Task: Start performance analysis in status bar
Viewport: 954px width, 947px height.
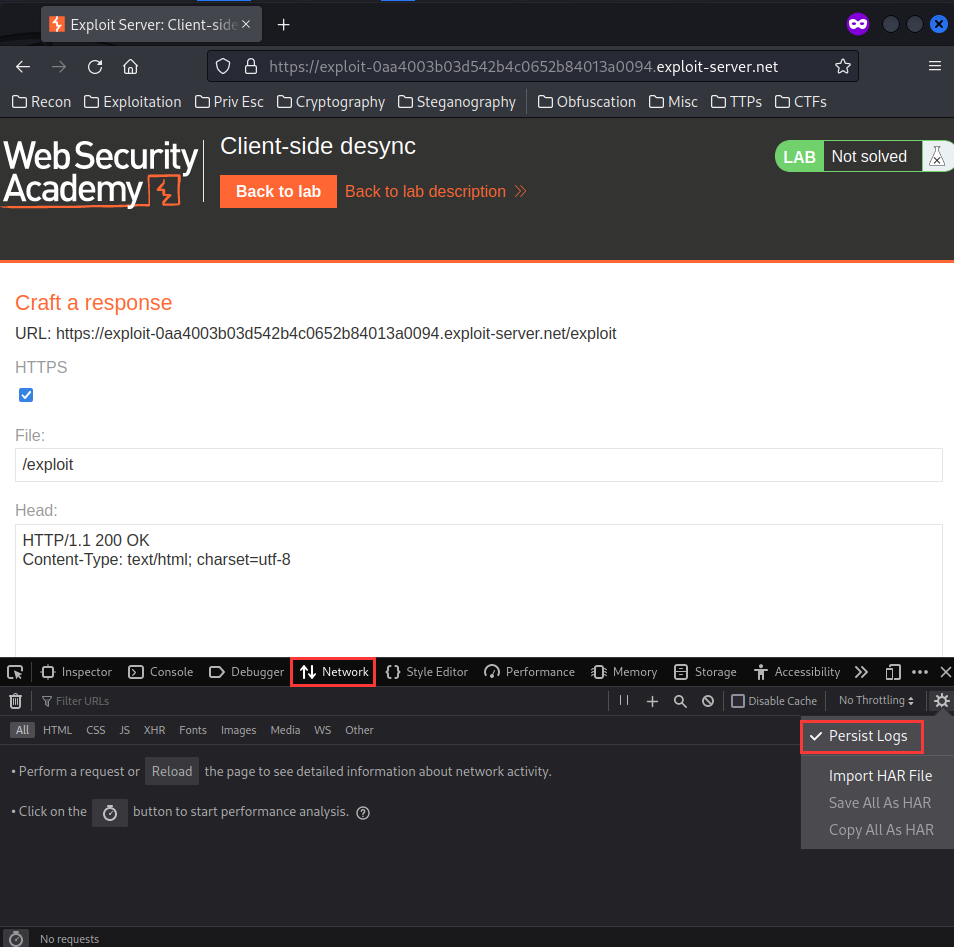Action: tap(16, 938)
